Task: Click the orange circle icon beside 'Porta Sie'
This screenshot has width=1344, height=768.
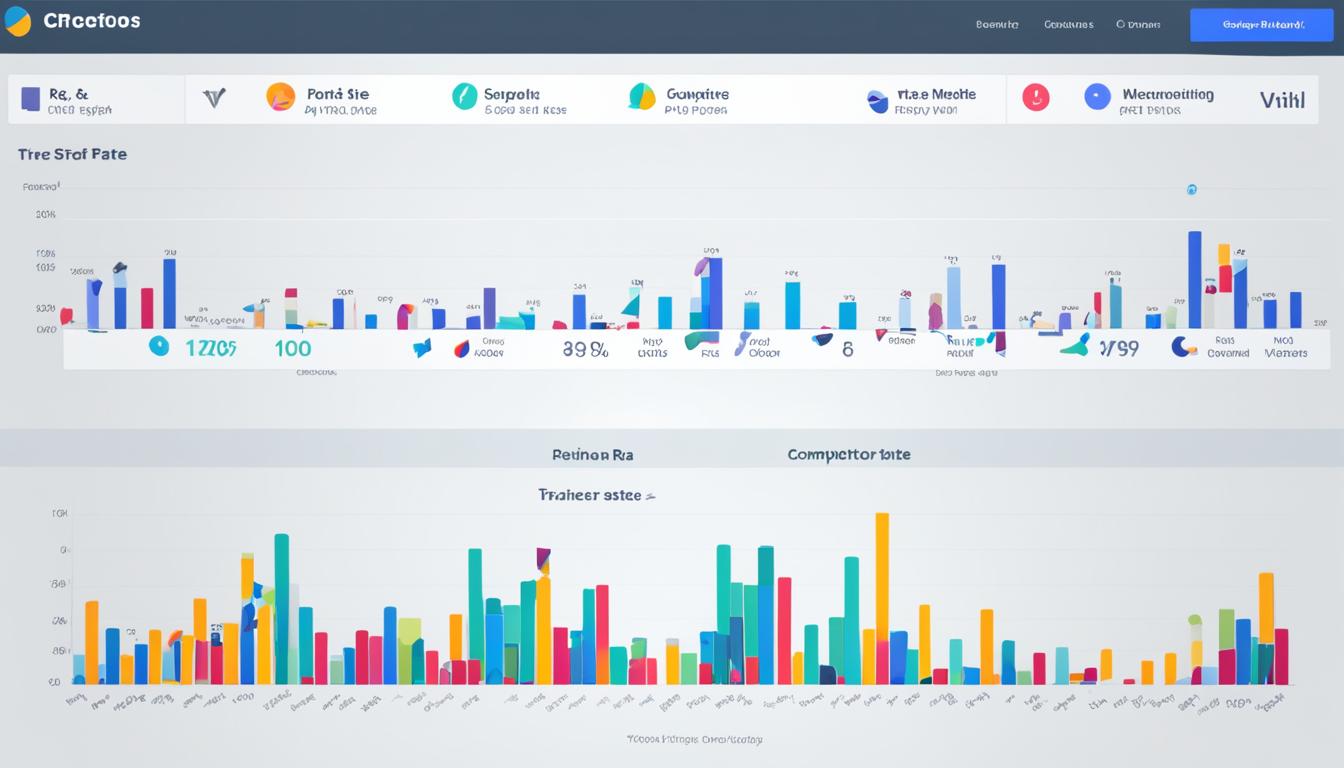Action: 281,97
